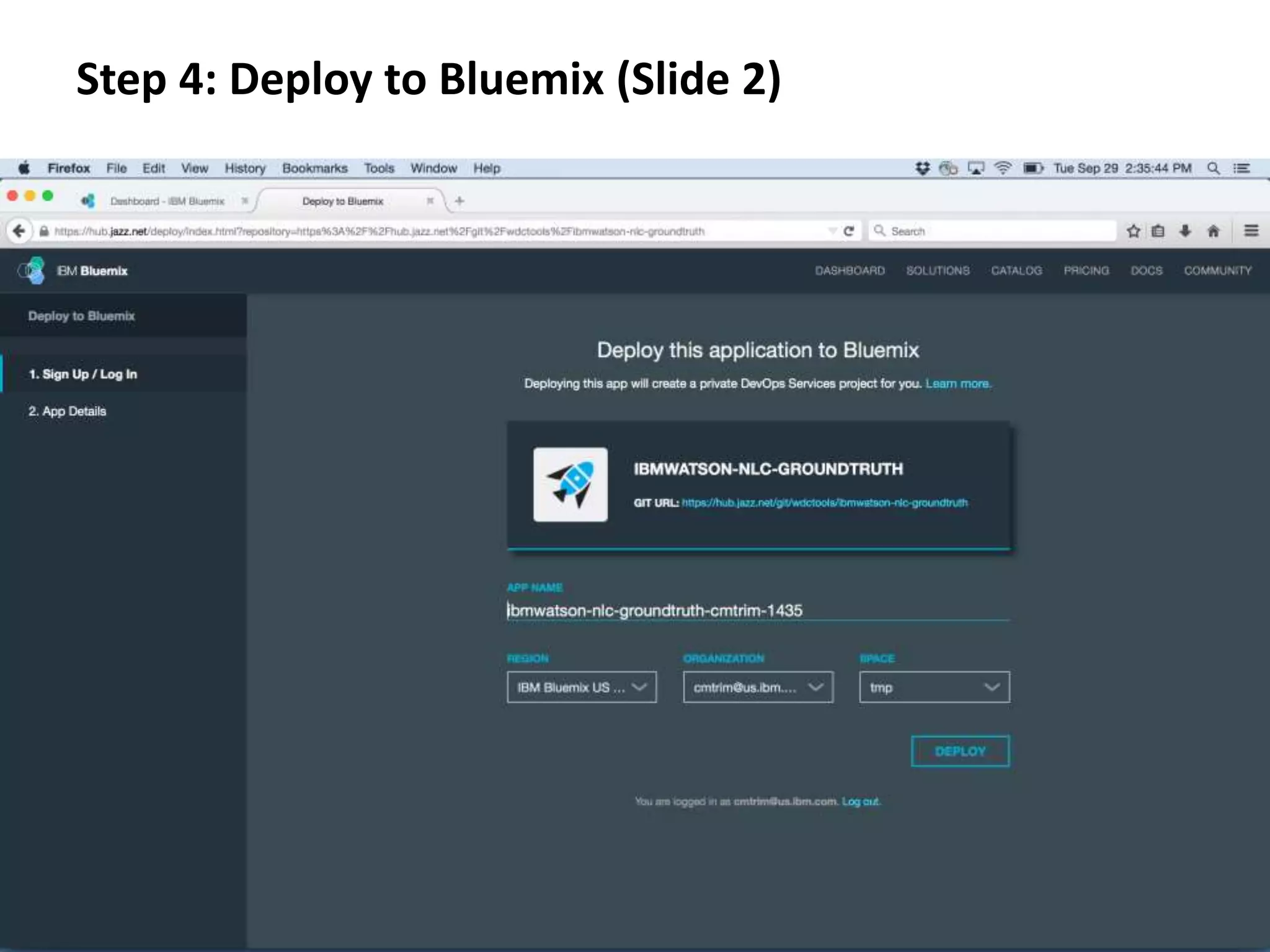1270x952 pixels.
Task: Click the Log out link
Action: click(860, 801)
